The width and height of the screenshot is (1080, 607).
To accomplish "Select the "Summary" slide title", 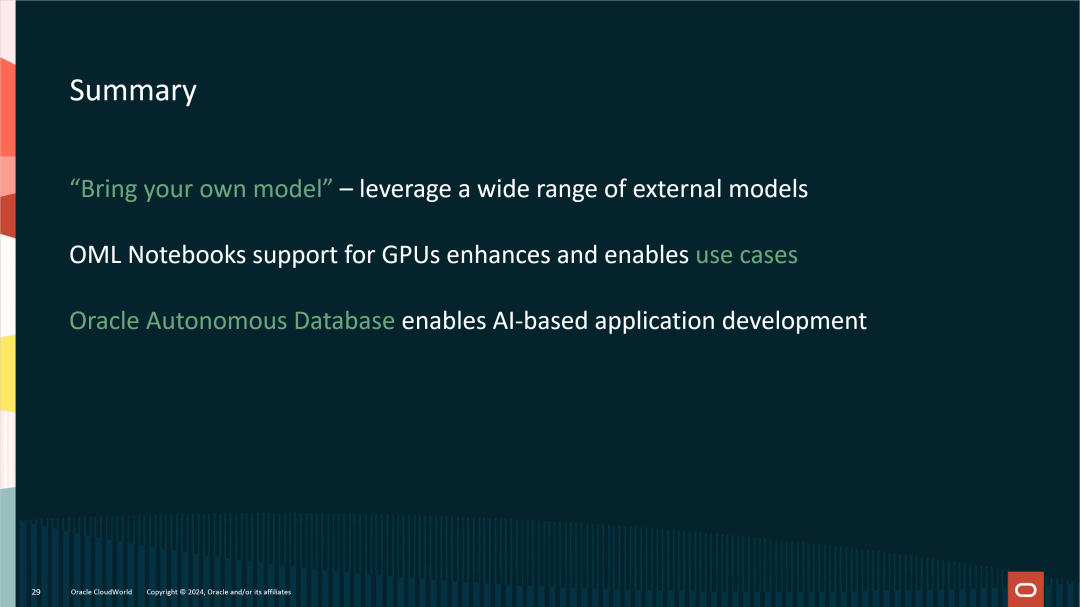I will [132, 91].
